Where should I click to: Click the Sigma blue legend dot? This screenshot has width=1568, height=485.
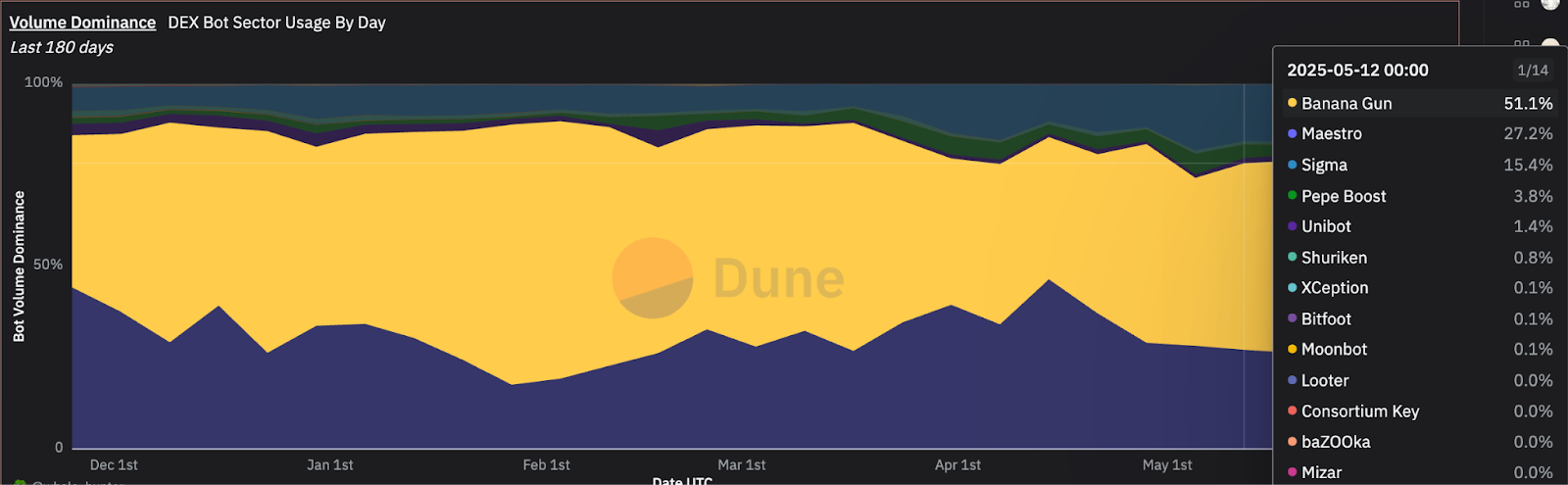point(1293,165)
